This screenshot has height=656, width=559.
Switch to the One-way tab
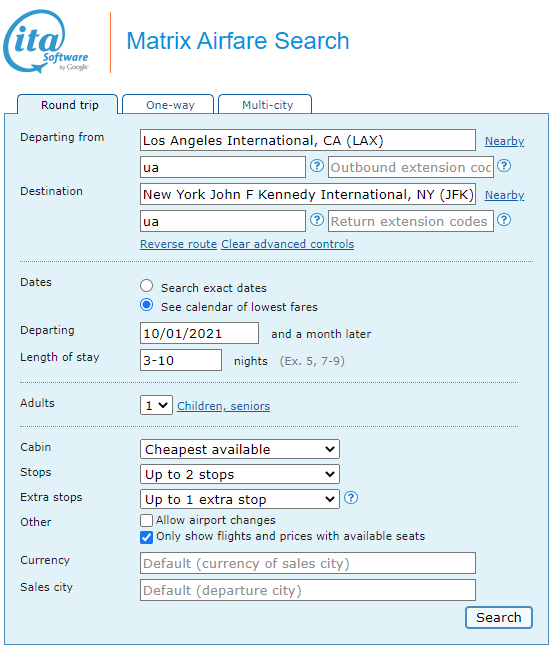(x=168, y=105)
